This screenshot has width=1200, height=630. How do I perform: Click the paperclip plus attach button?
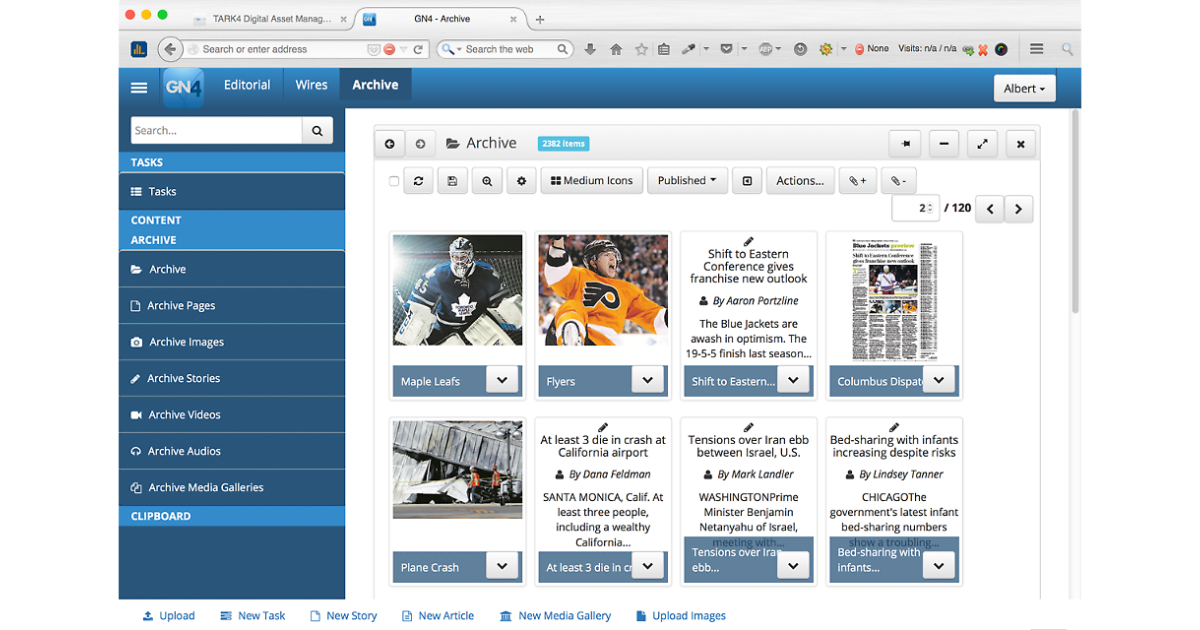(857, 181)
